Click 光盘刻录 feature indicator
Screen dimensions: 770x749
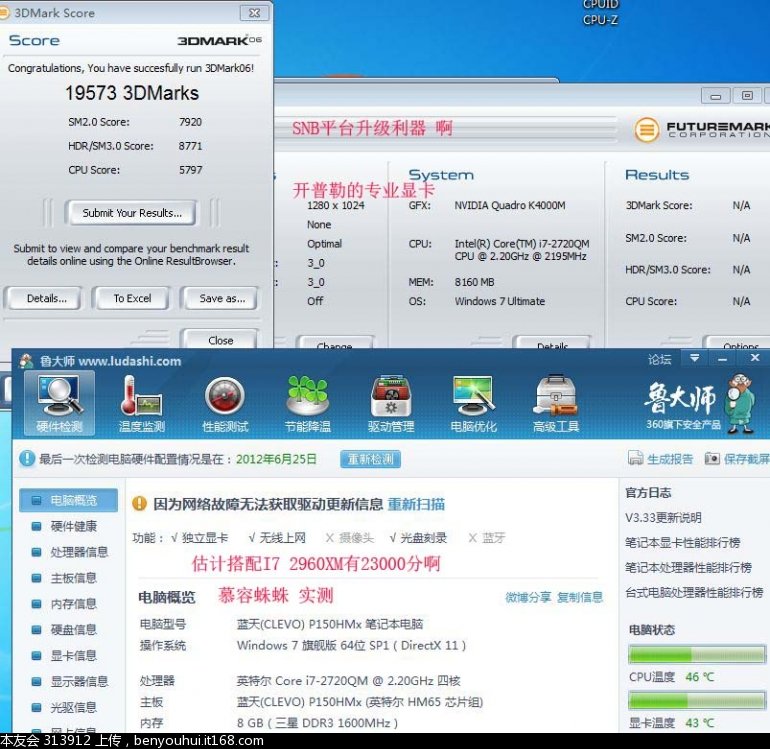pos(418,538)
